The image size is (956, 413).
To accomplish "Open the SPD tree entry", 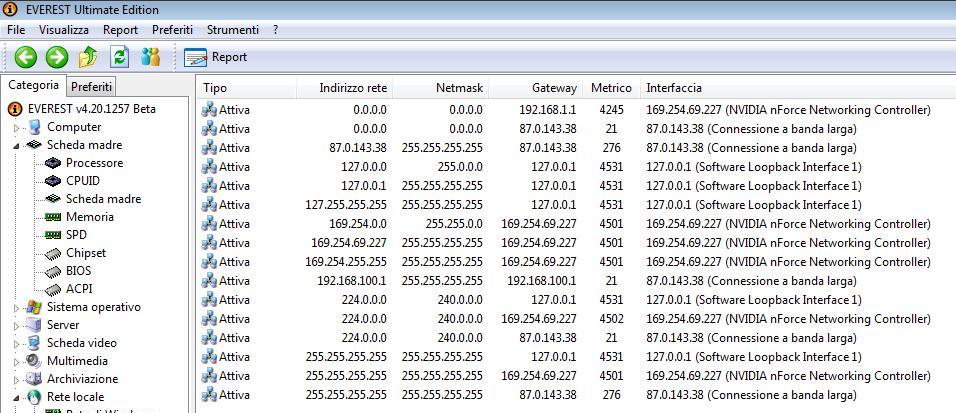I will (76, 235).
